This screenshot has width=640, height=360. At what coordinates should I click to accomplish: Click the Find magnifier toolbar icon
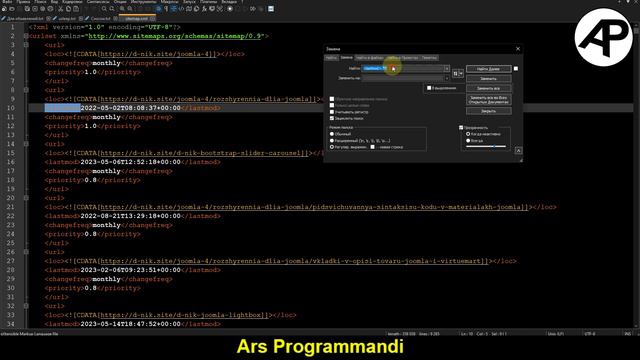[104, 9]
